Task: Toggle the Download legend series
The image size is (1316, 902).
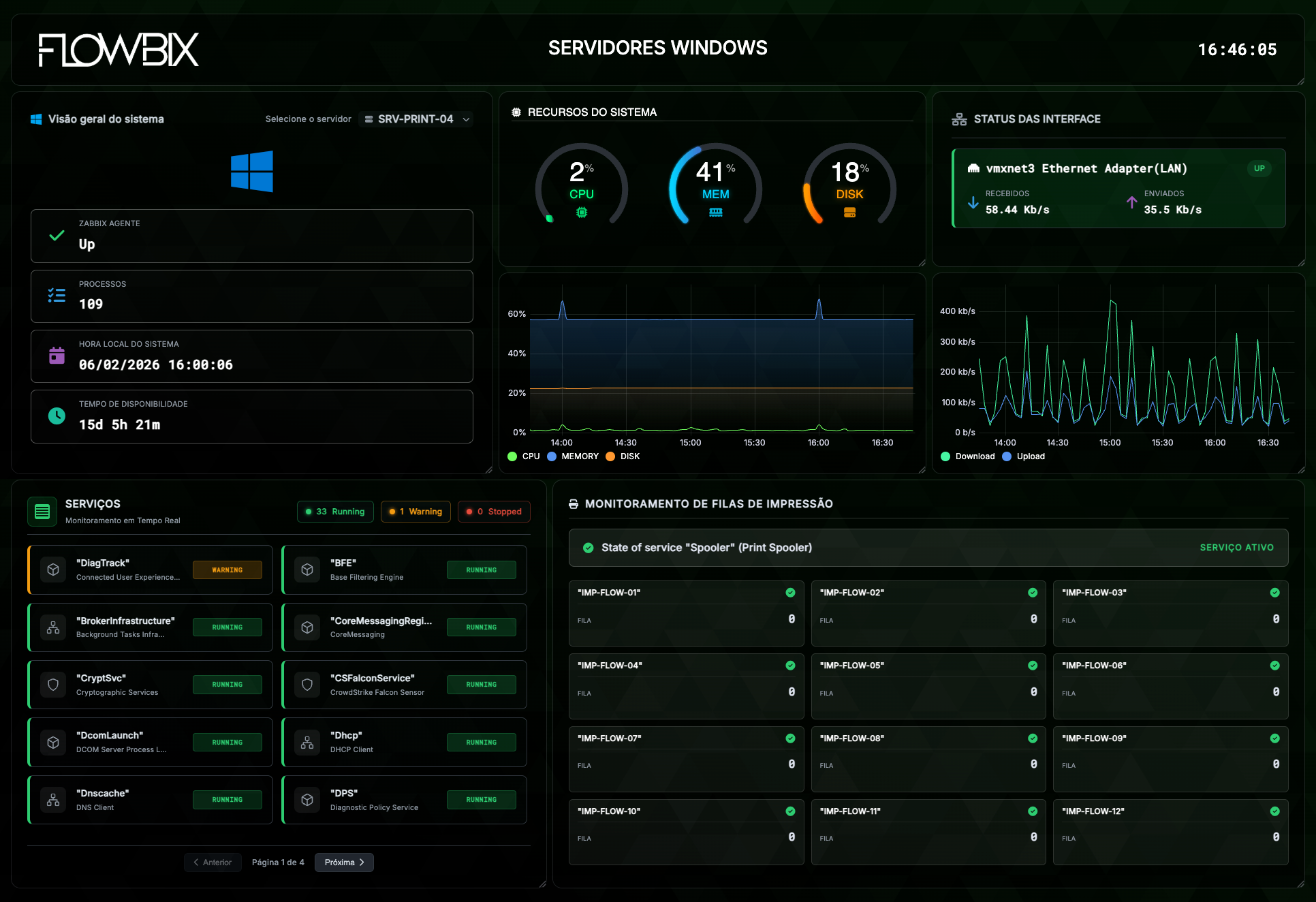Action: coord(968,456)
